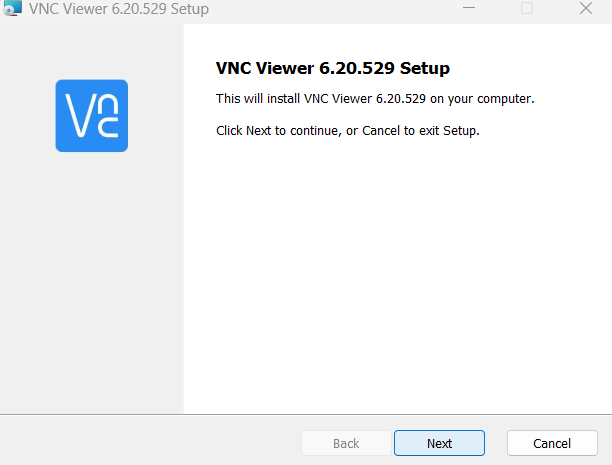Click the "This will install VNC Viewer" sentence
The height and width of the screenshot is (465, 612).
click(x=376, y=99)
